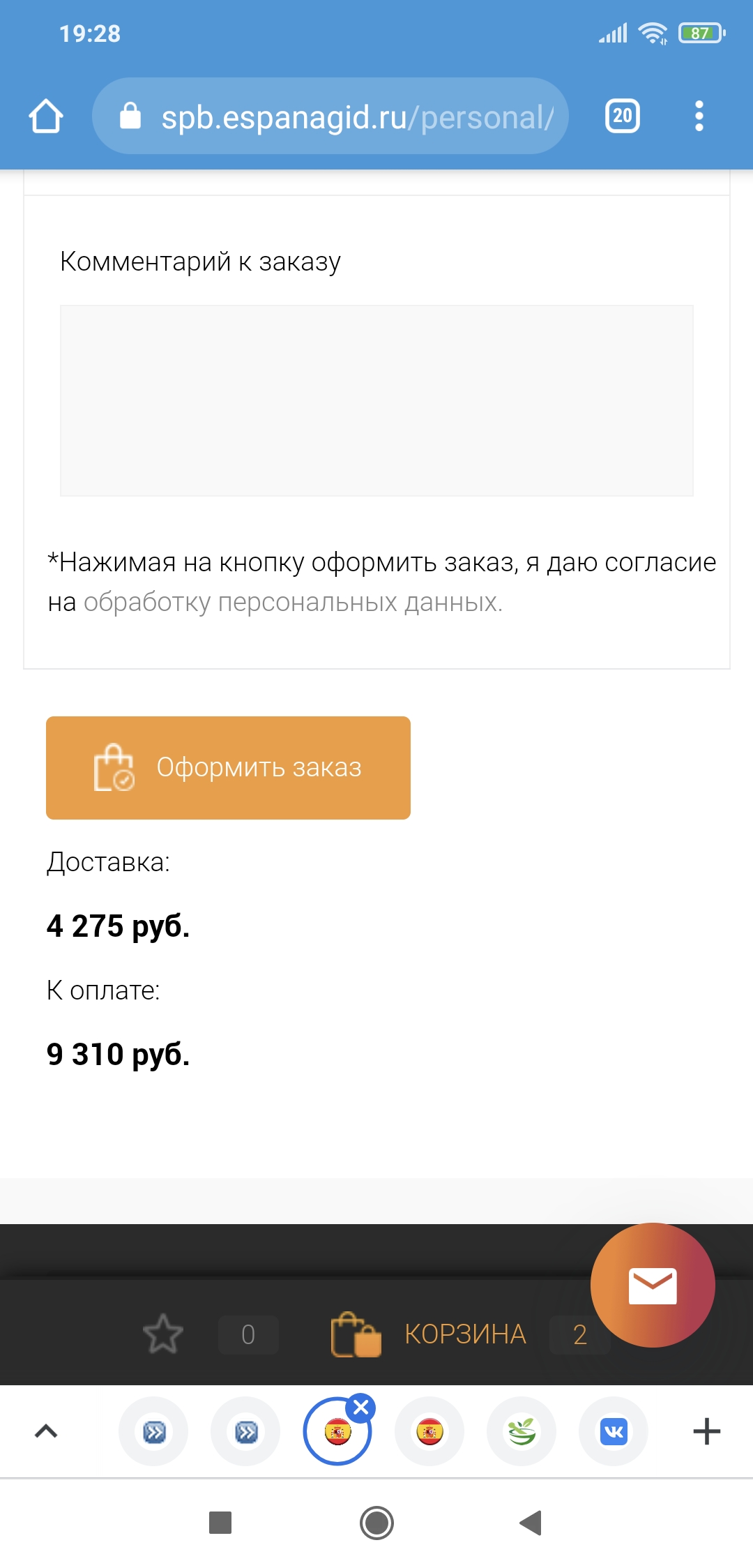Open the tab switcher showing 20 tabs
753x1568 pixels.
coord(622,116)
